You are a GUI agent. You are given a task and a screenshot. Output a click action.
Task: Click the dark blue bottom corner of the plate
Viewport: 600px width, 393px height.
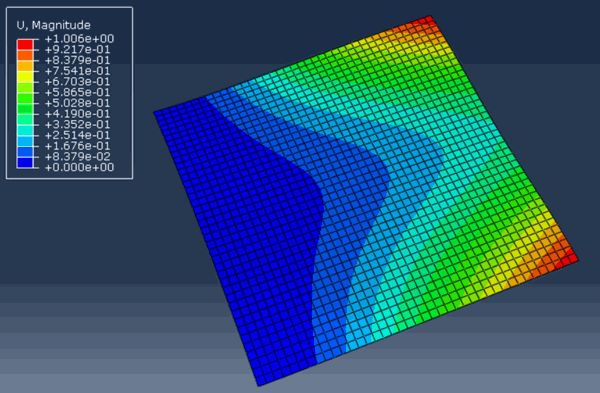(261, 381)
